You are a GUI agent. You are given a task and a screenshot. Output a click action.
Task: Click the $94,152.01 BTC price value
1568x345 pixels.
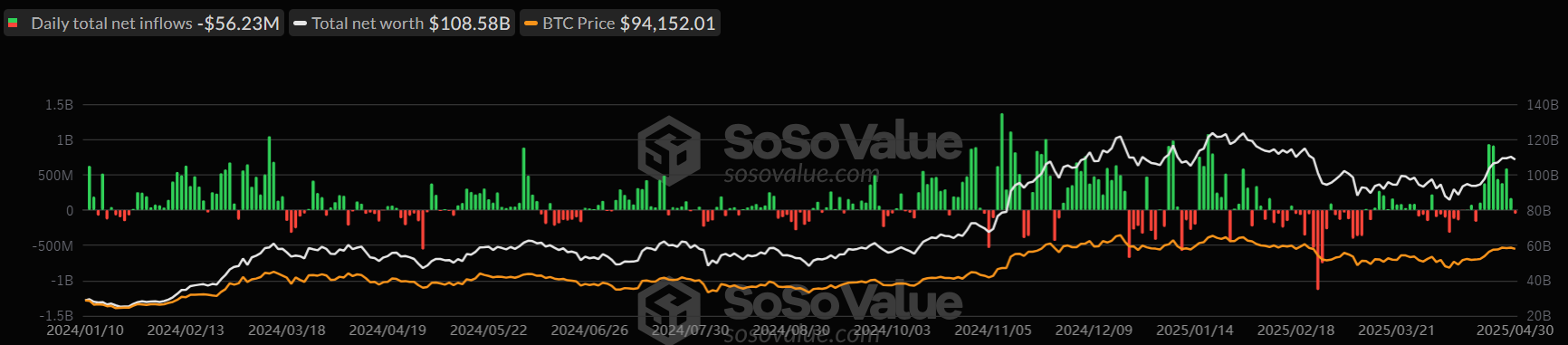[x=667, y=24]
